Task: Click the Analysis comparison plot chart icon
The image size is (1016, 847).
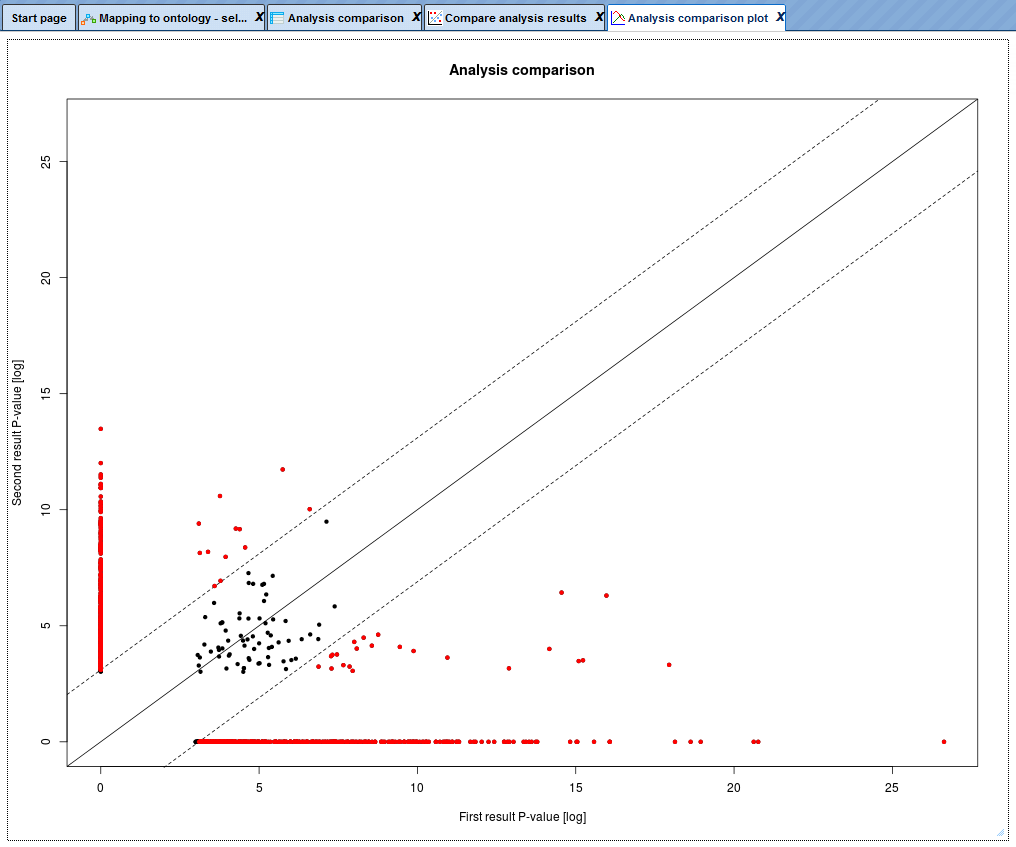Action: [618, 18]
